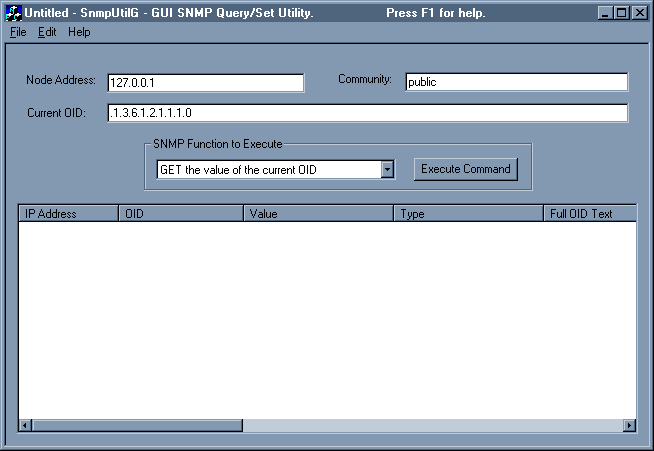This screenshot has height=451, width=654.
Task: Select the Current OID input box
Action: pos(366,113)
